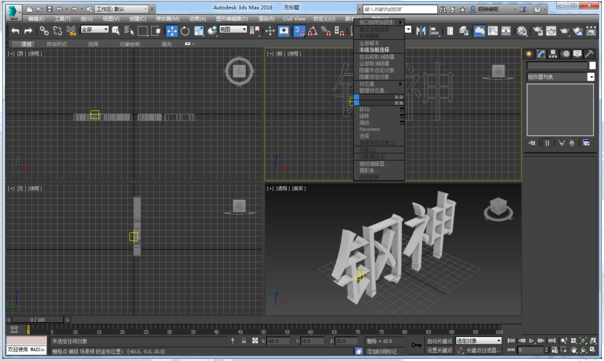Toggle the 3D Snaps button
604x361 pixels.
pyautogui.click(x=299, y=31)
